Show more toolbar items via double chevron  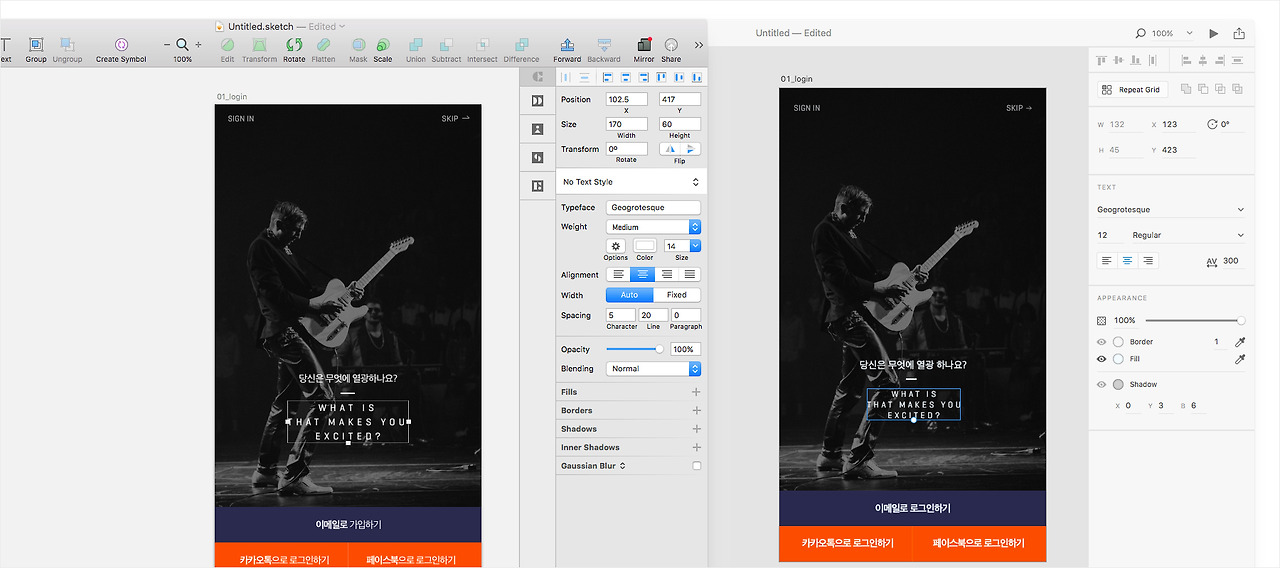(698, 45)
